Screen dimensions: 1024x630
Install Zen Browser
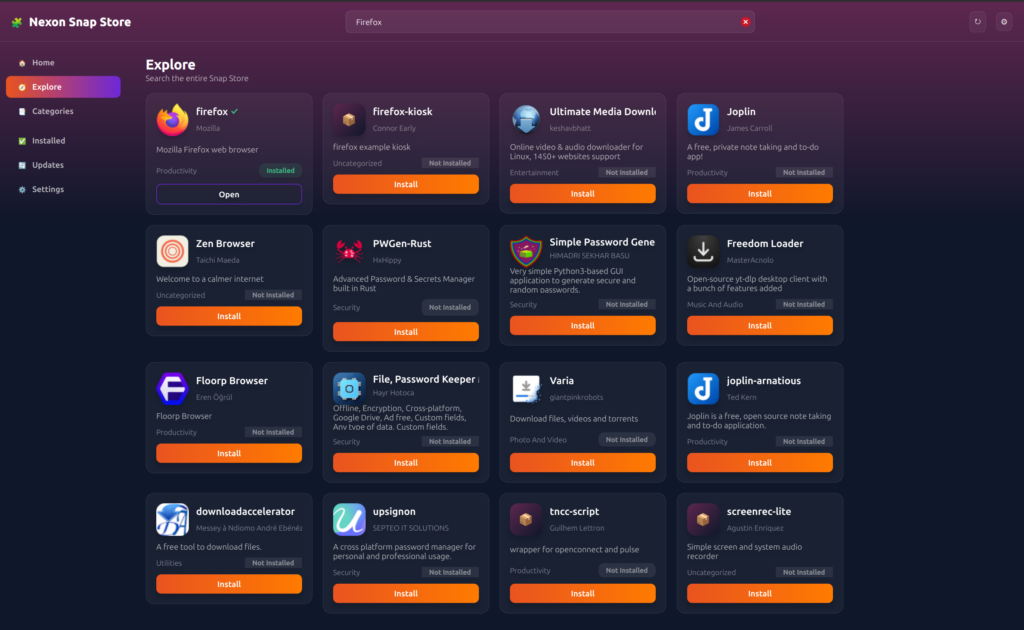pyautogui.click(x=229, y=316)
